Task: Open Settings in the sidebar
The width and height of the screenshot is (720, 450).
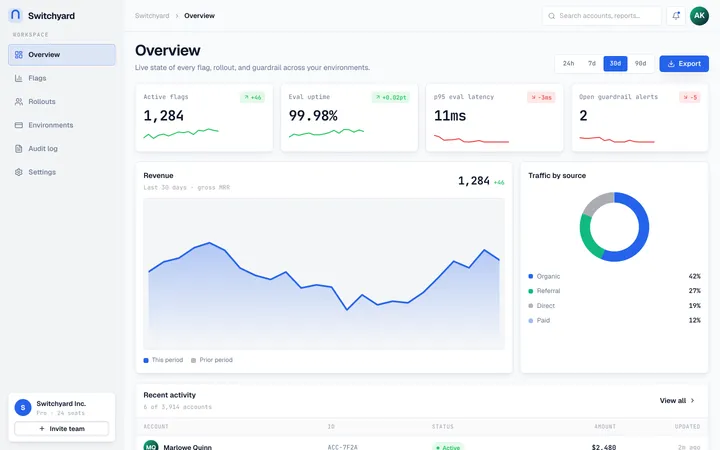Action: pos(62,172)
